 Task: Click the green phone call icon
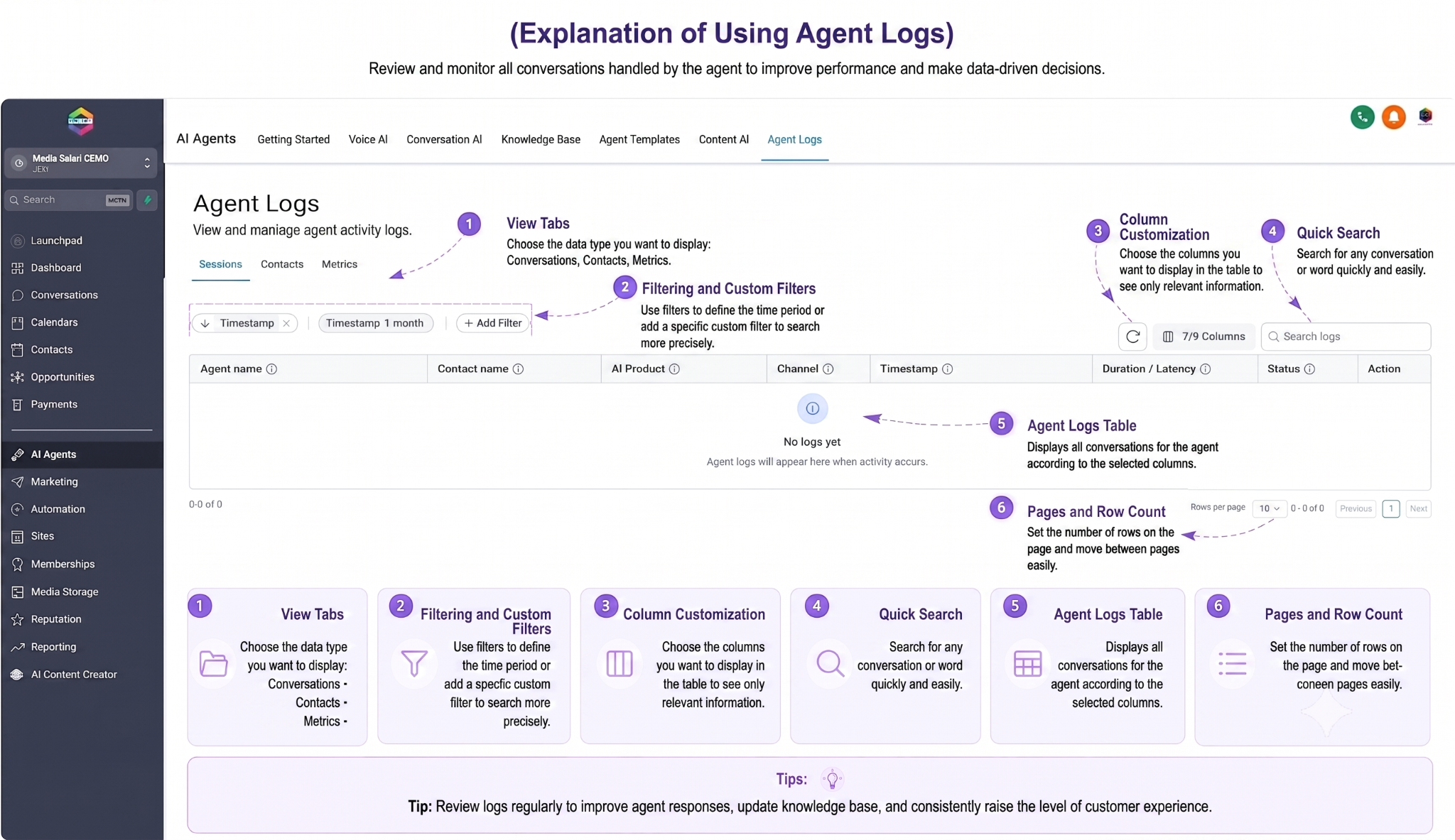(x=1362, y=117)
